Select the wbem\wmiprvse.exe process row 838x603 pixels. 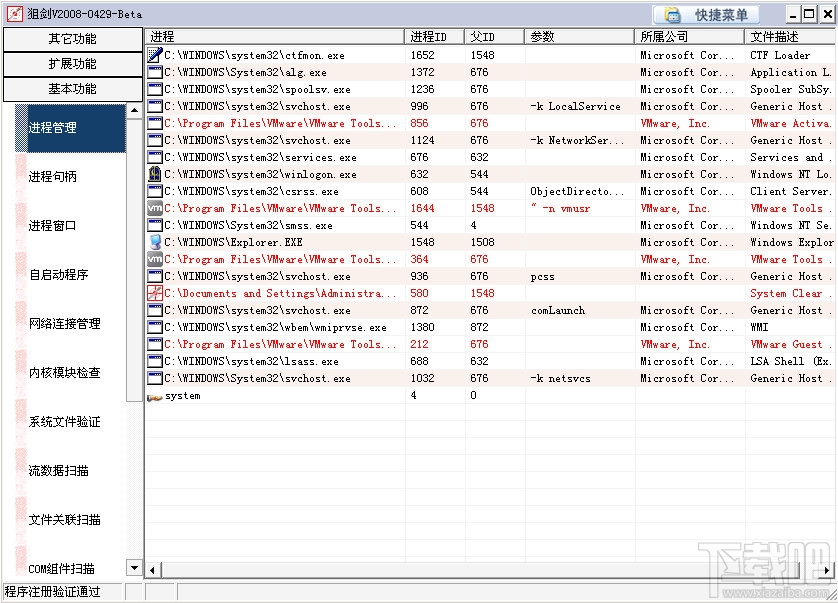pyautogui.click(x=490, y=327)
